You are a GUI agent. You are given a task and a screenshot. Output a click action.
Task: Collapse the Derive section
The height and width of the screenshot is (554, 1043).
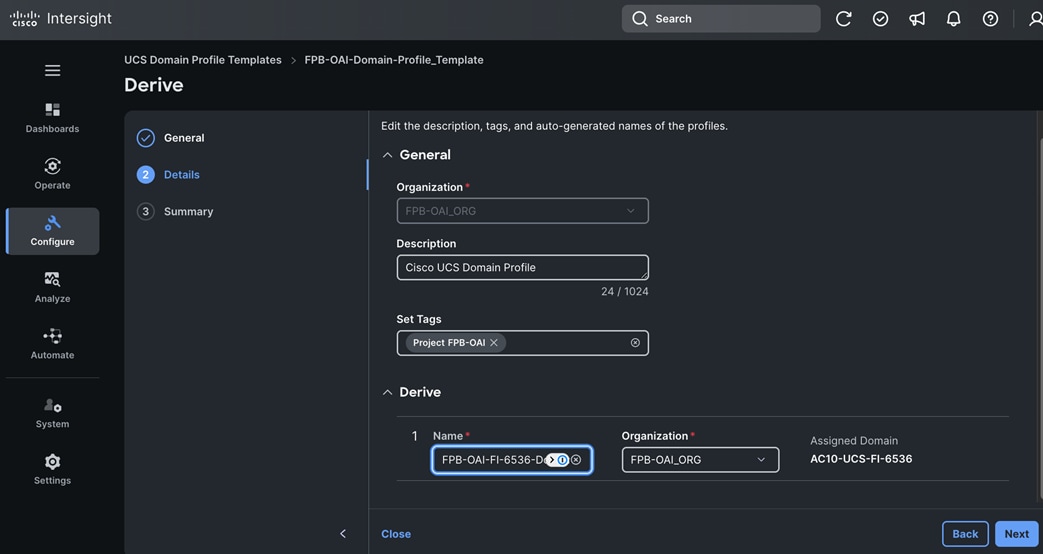point(387,392)
